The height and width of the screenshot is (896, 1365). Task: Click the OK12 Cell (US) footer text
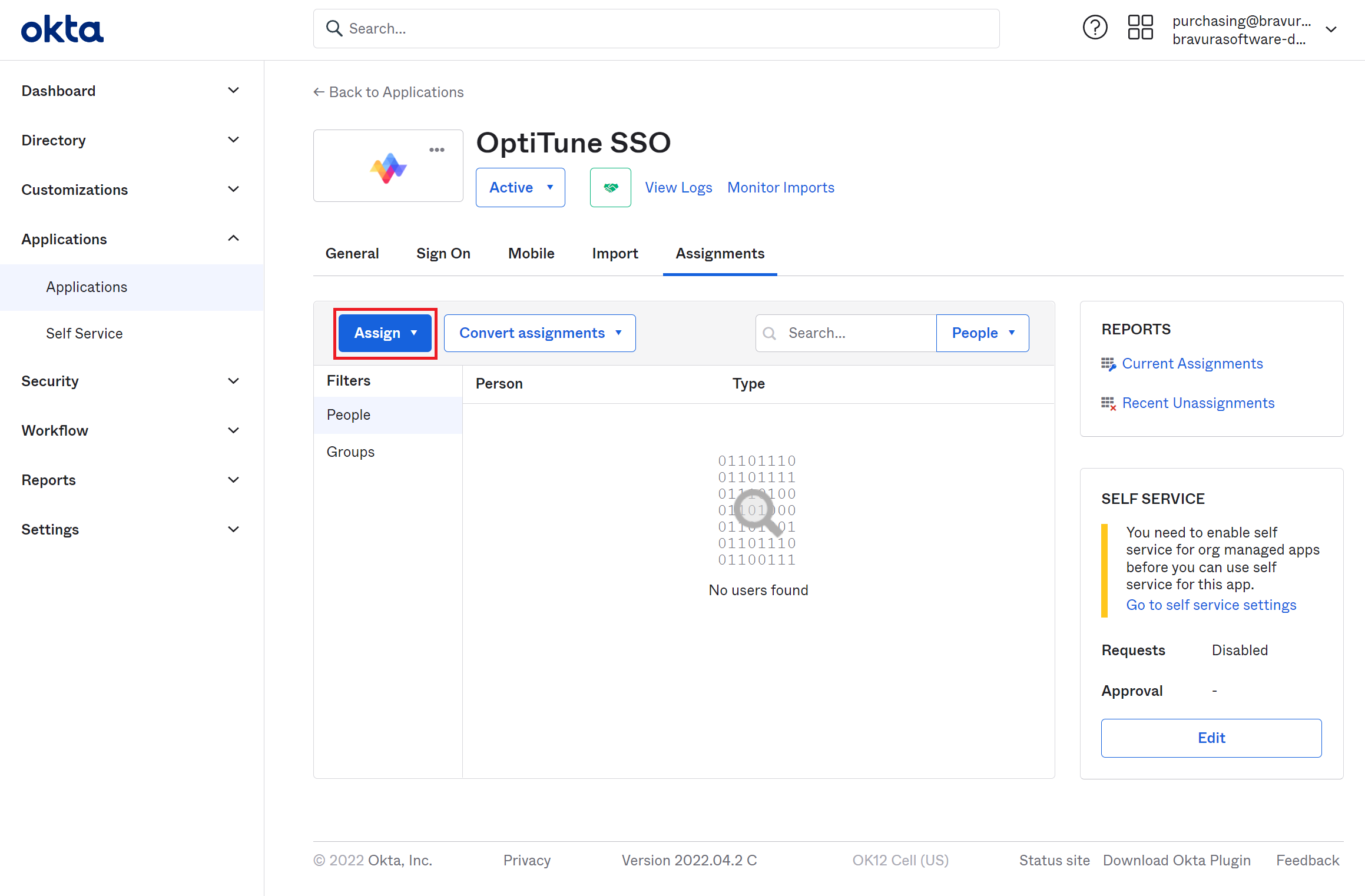900,861
